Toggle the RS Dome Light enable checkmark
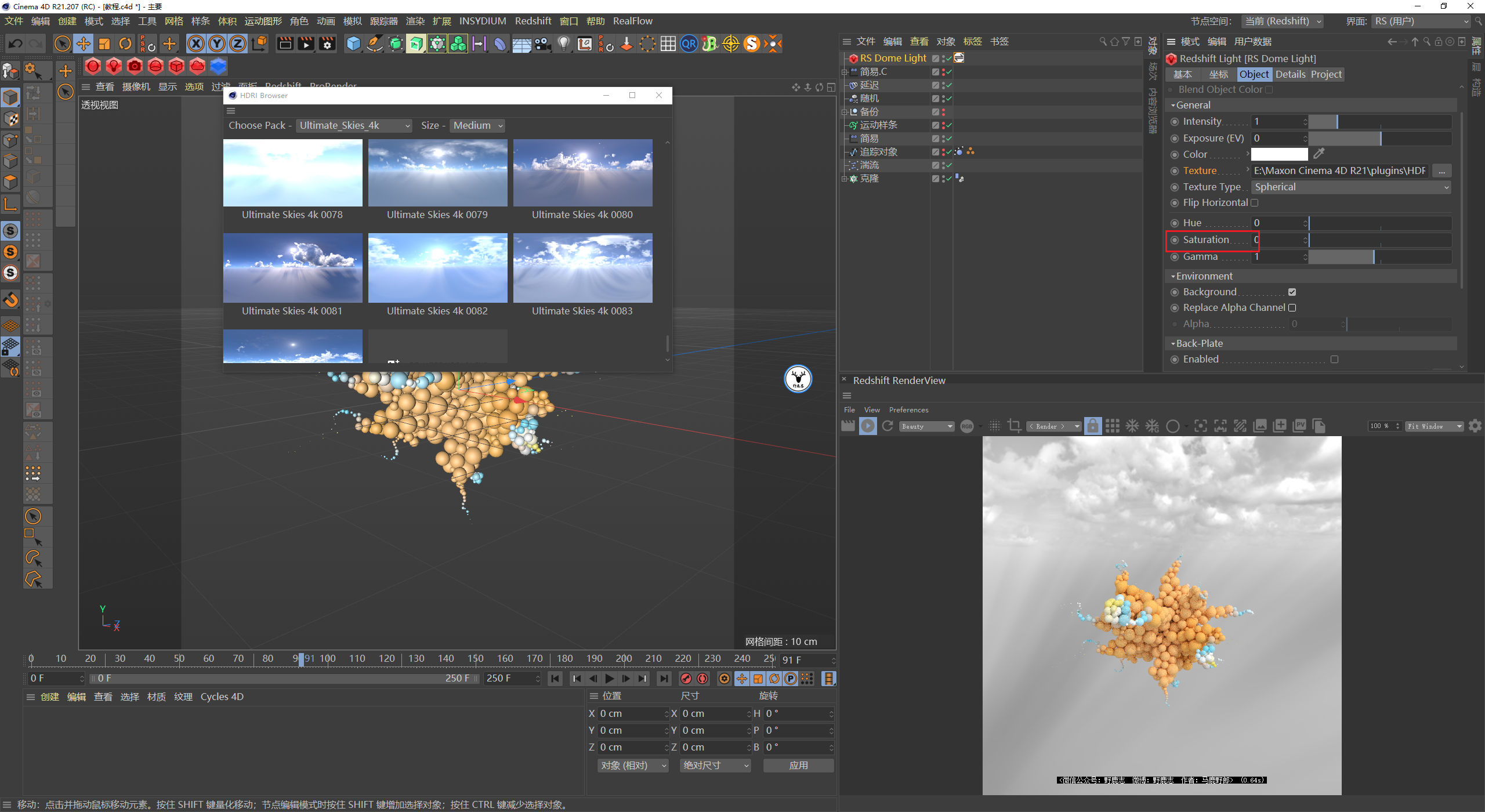1485x812 pixels. coord(948,59)
